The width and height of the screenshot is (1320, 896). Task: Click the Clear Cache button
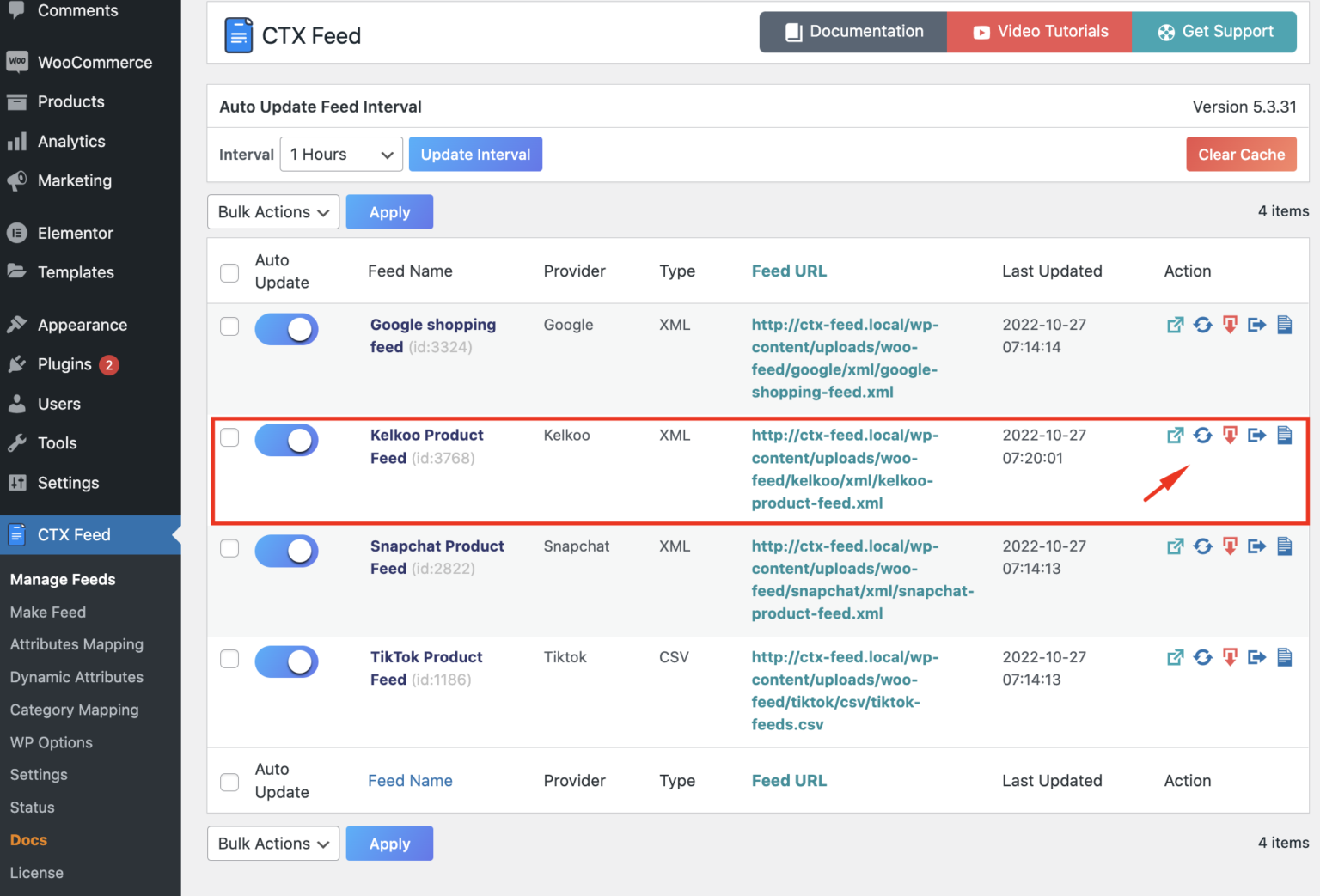1241,154
